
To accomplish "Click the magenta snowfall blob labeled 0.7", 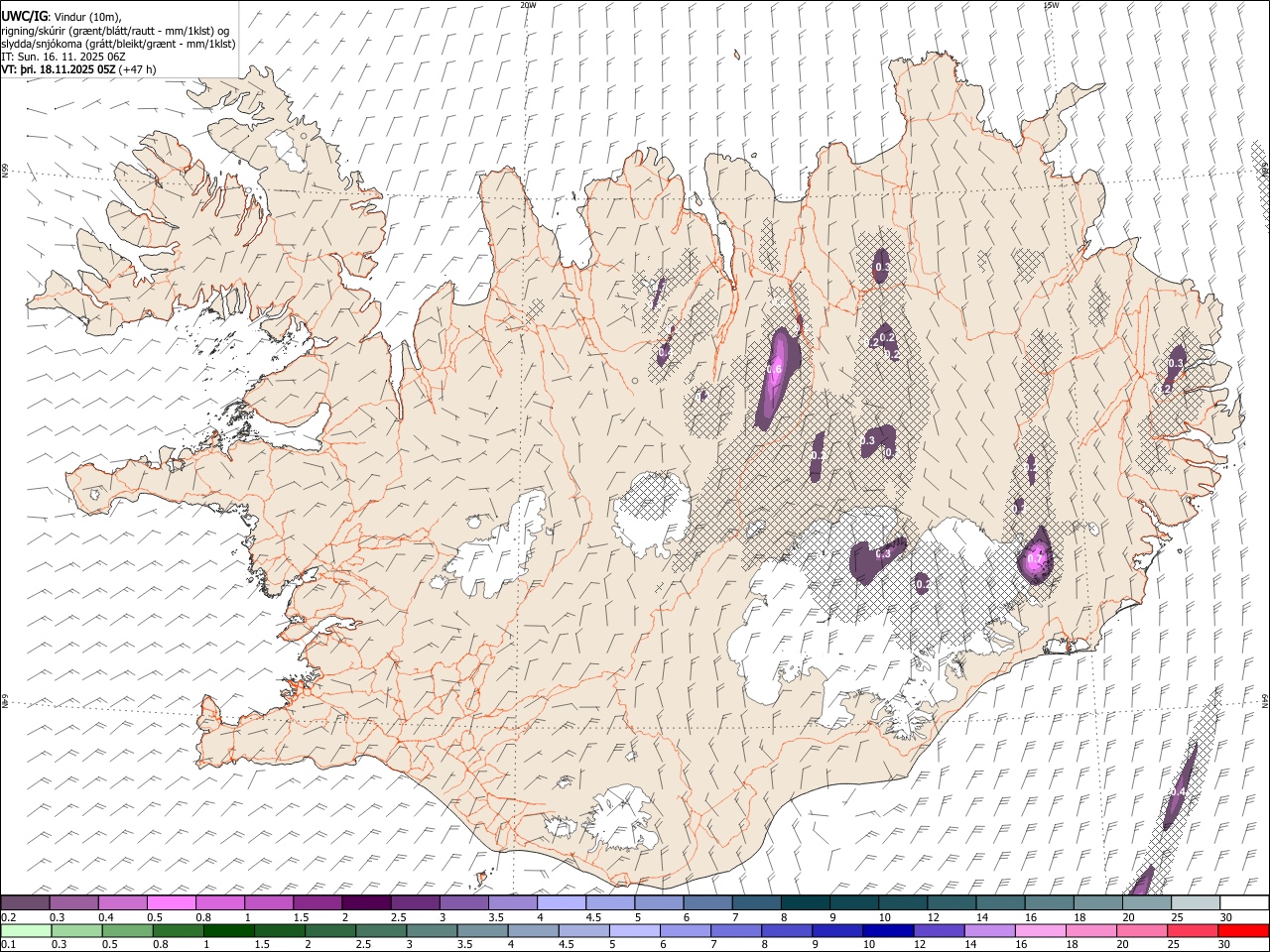I will point(1037,556).
